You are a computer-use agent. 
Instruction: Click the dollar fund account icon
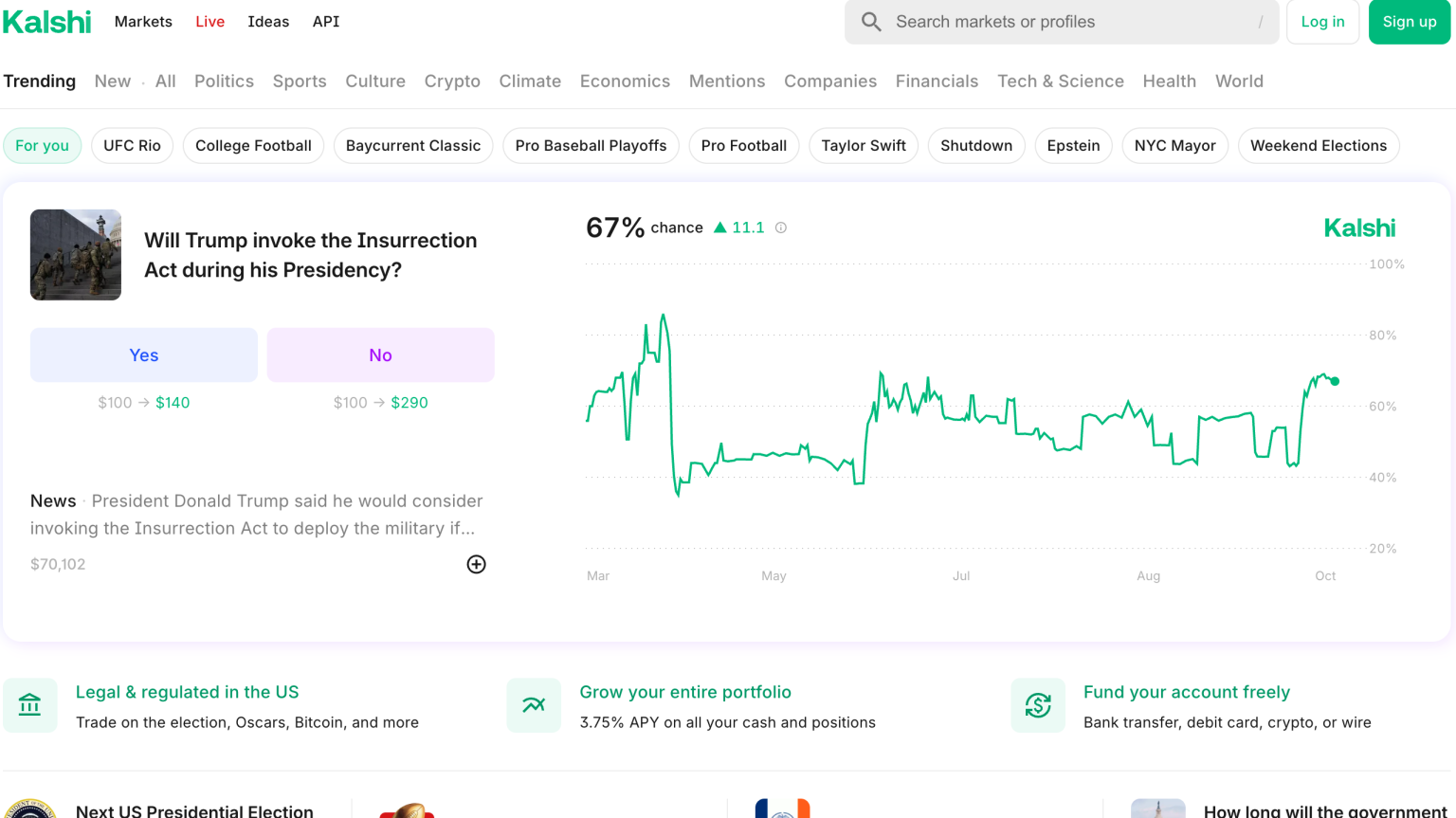click(x=1038, y=705)
